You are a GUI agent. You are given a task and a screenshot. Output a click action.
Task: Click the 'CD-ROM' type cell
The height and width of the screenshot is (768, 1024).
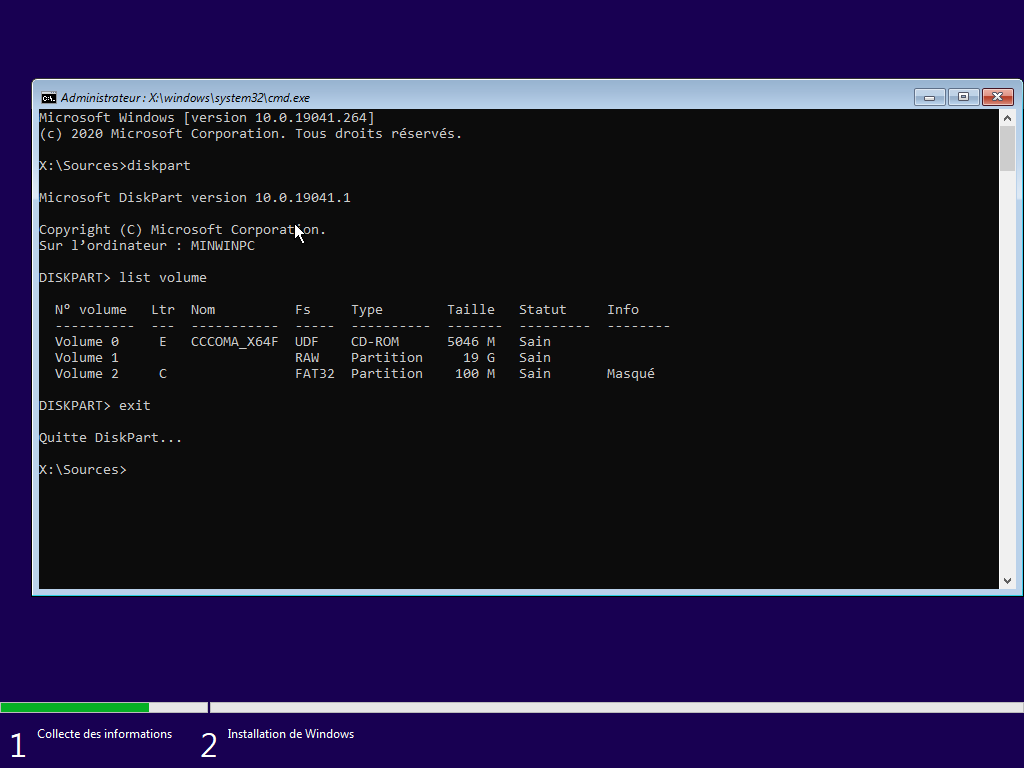(x=375, y=342)
